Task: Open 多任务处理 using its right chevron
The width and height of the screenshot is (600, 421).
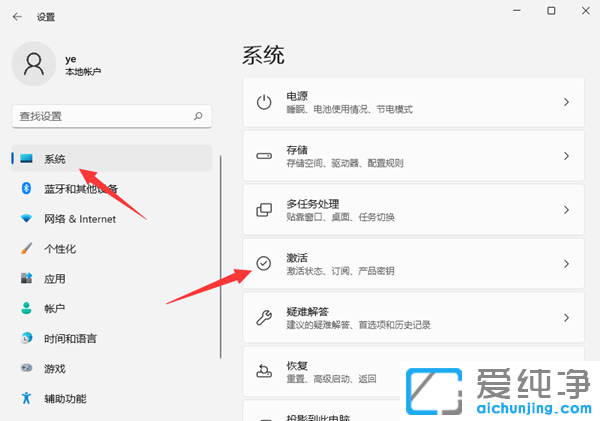Action: (x=566, y=210)
